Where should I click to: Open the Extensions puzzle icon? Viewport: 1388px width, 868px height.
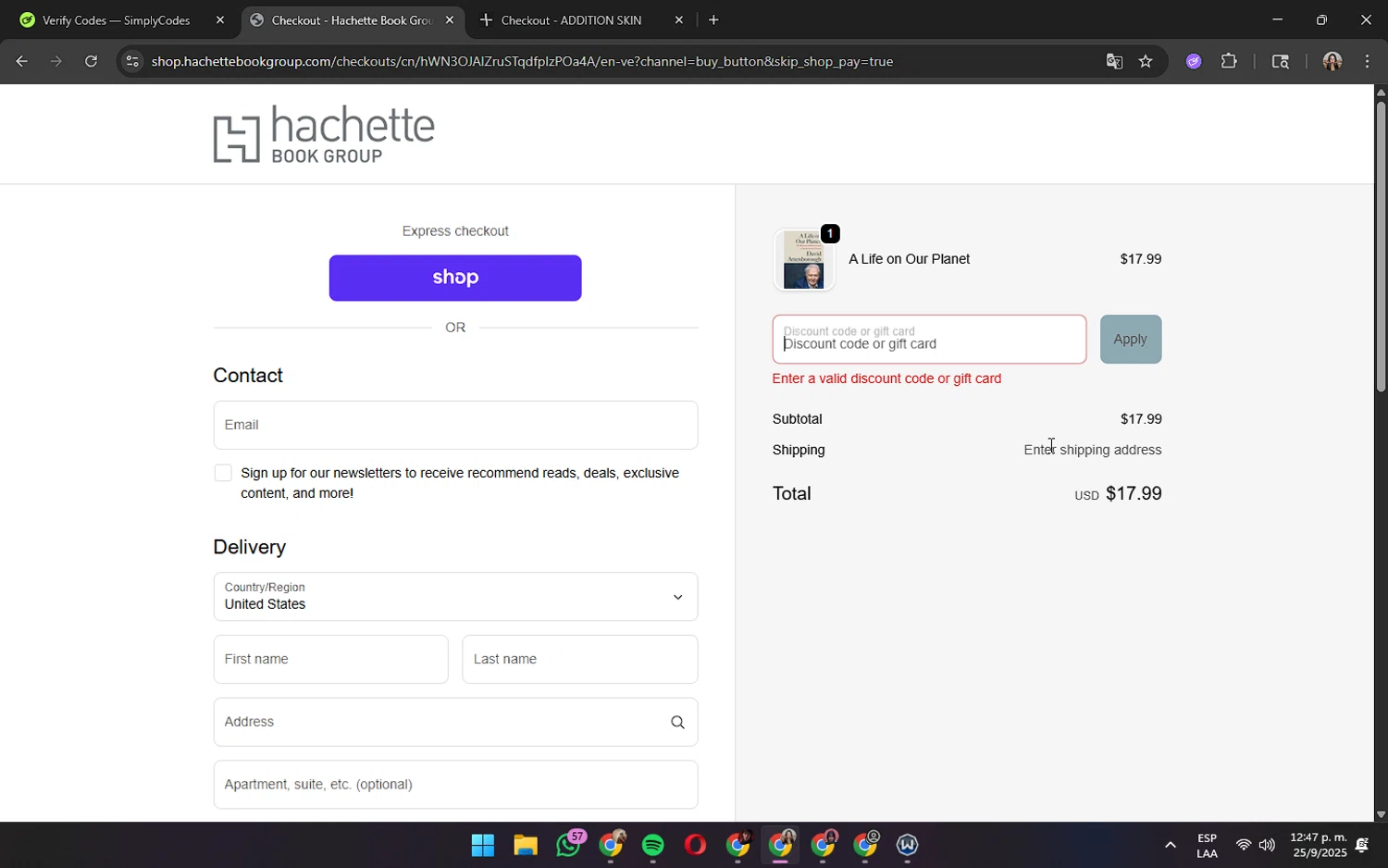[1229, 61]
